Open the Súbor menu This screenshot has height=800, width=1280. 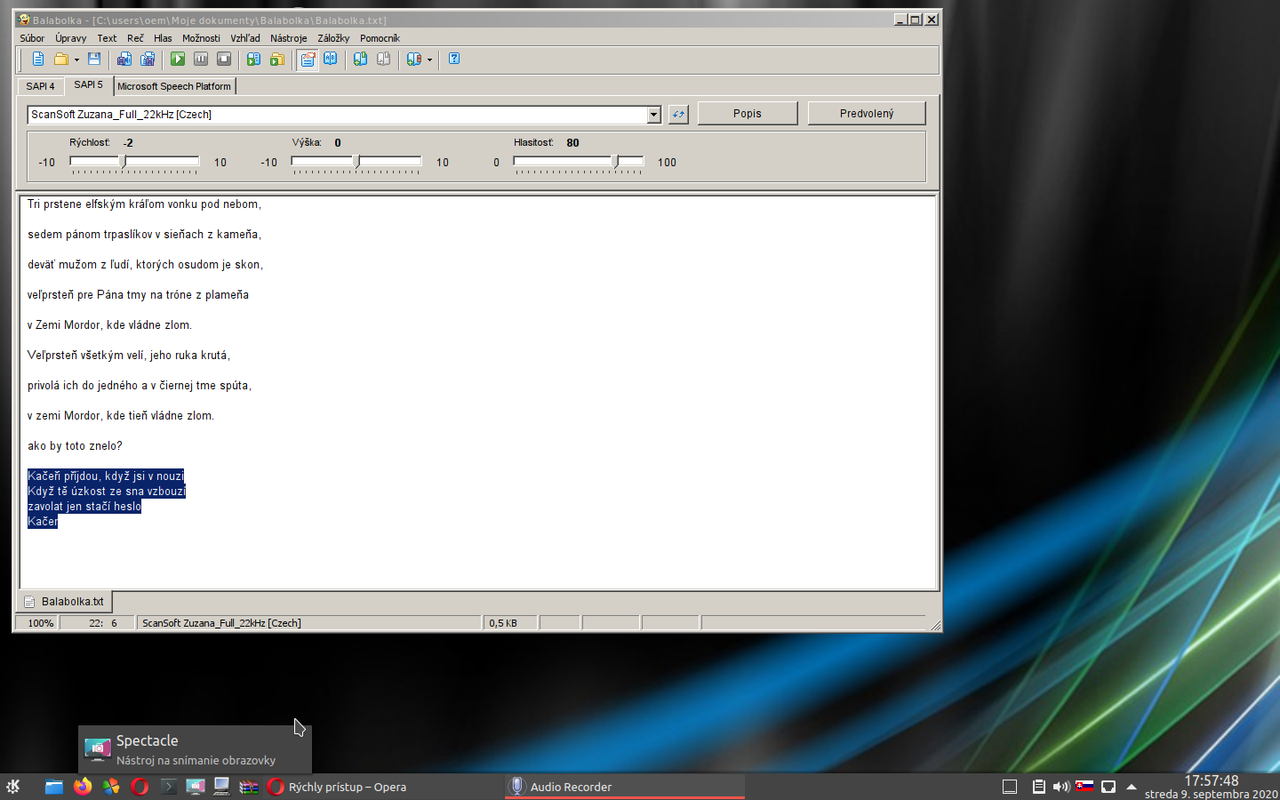click(32, 38)
